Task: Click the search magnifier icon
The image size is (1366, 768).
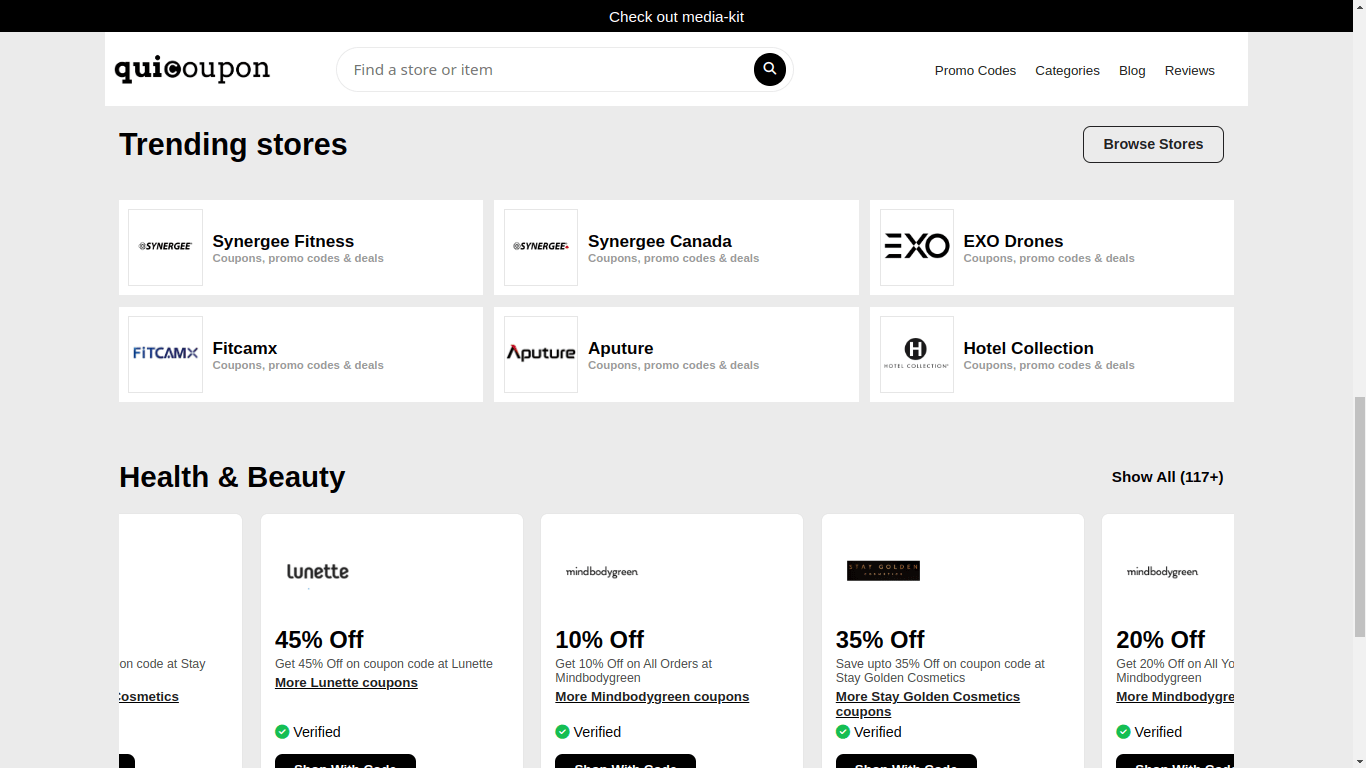Action: tap(769, 69)
